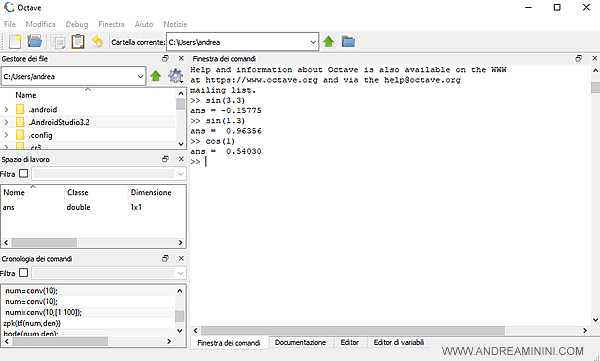600x361 pixels.
Task: Click file browser scroll down arrow
Action: [x=181, y=144]
